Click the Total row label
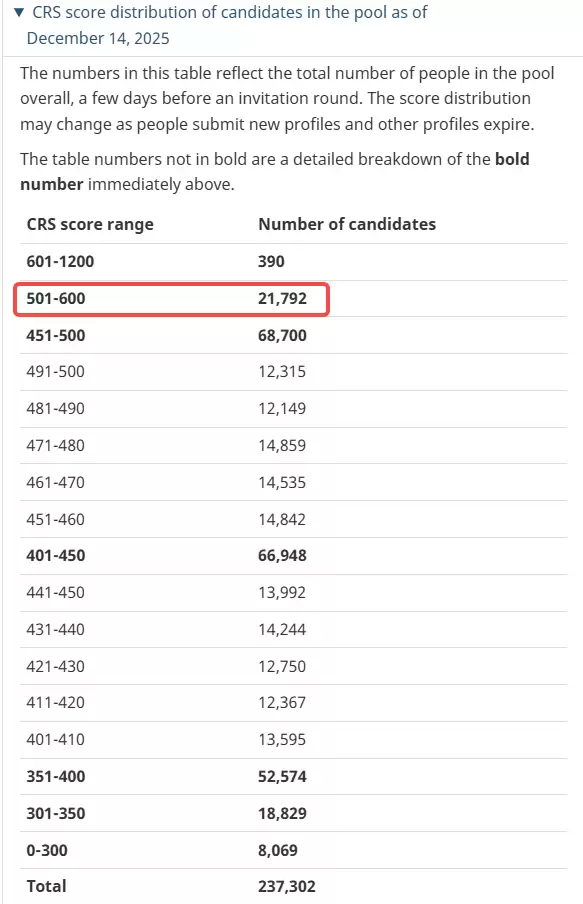The width and height of the screenshot is (583, 904). click(x=47, y=886)
